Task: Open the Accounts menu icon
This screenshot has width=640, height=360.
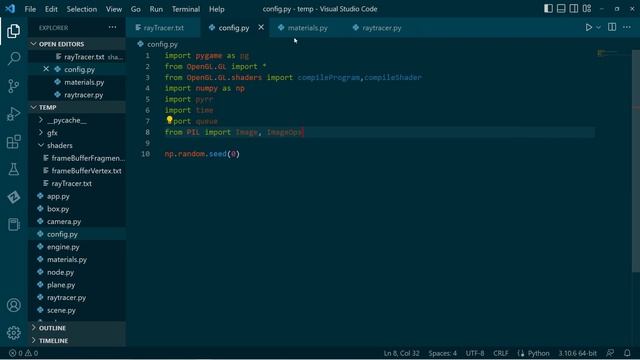Action: tap(13, 305)
